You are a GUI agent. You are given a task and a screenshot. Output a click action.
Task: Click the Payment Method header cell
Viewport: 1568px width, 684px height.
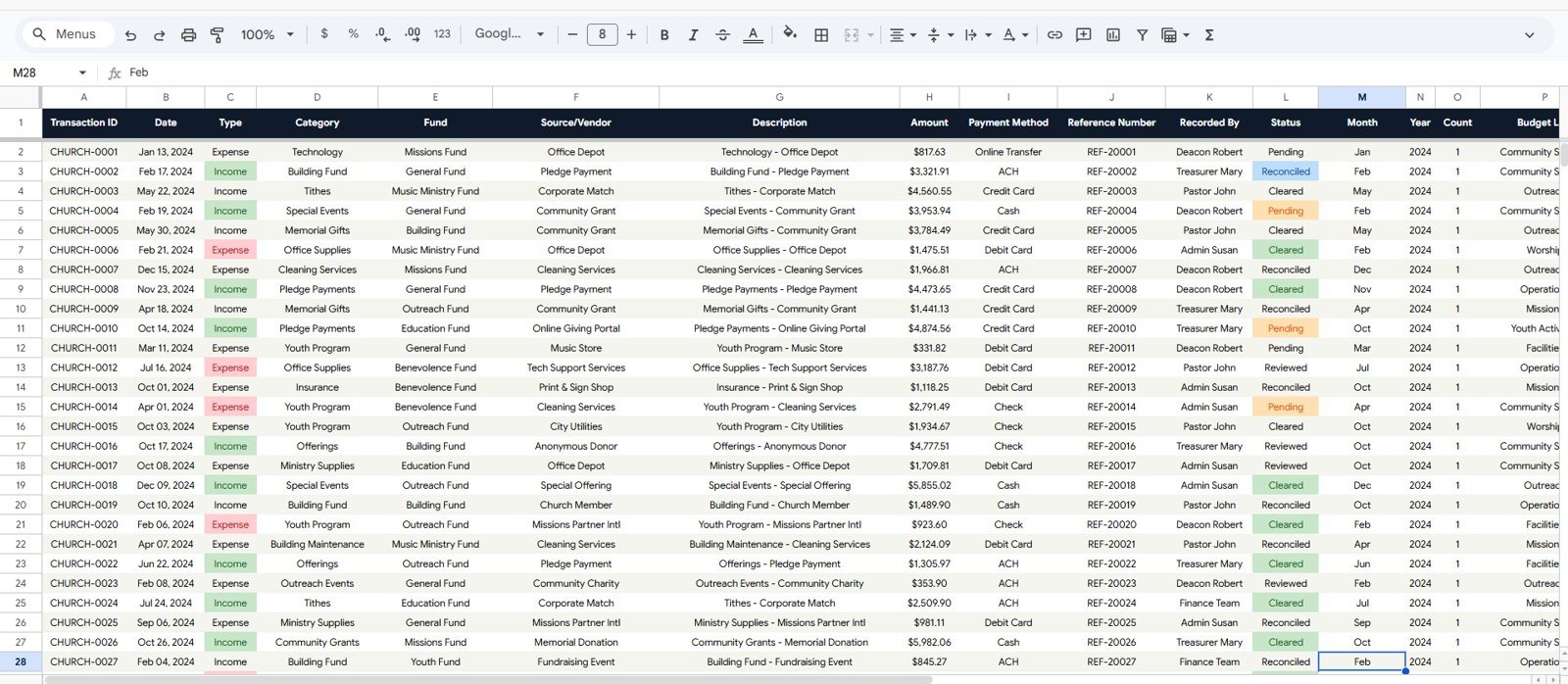pos(1008,122)
